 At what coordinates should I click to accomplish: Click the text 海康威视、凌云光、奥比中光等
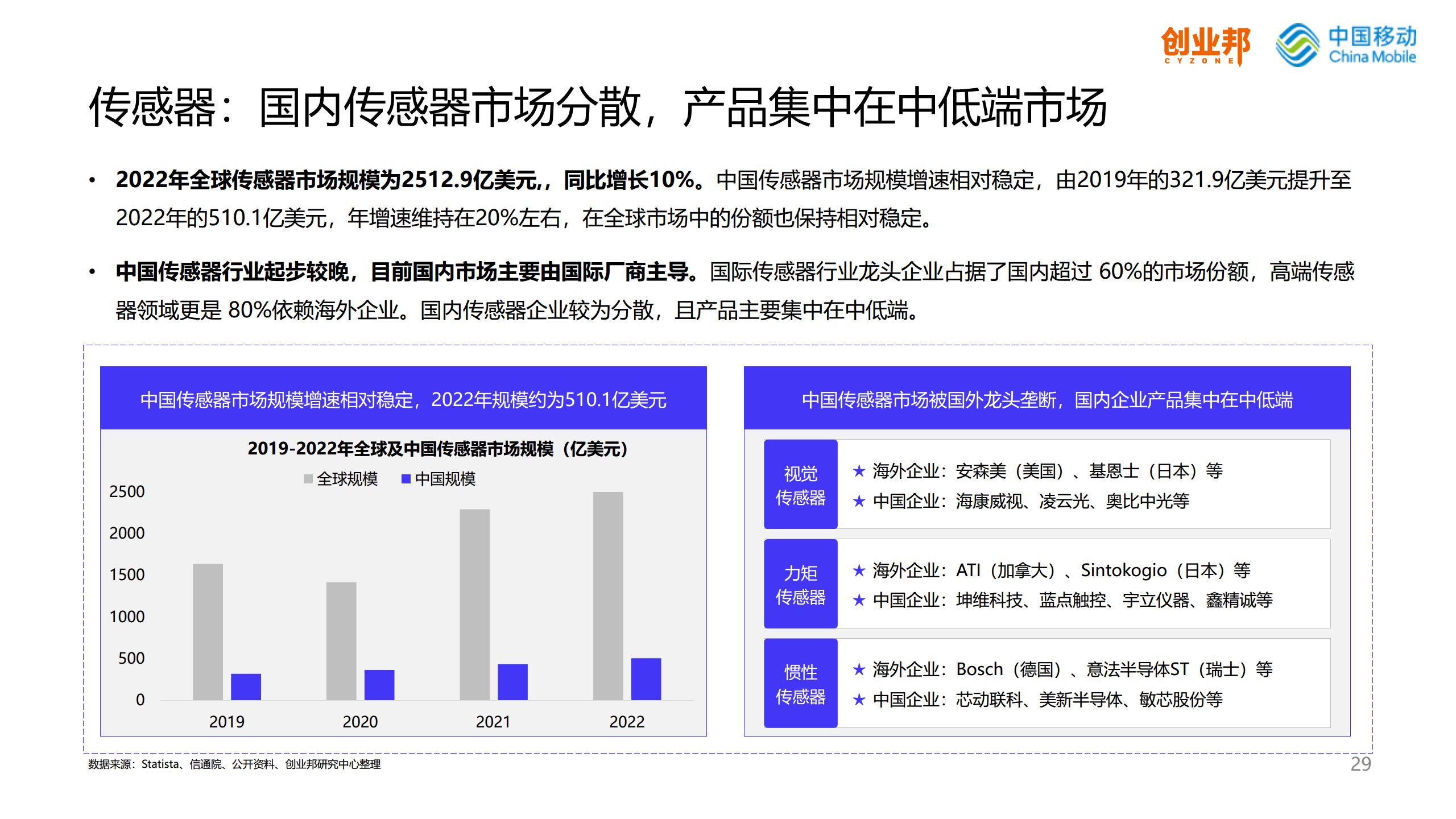click(x=1073, y=501)
